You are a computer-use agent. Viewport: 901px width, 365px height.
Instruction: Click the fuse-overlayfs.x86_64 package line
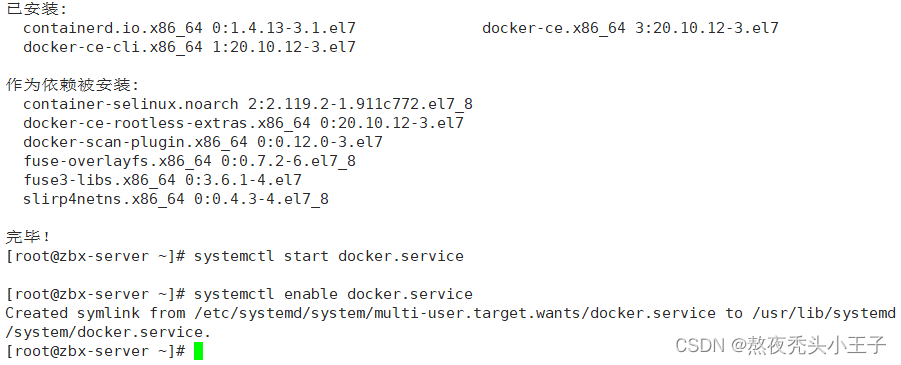(x=190, y=161)
